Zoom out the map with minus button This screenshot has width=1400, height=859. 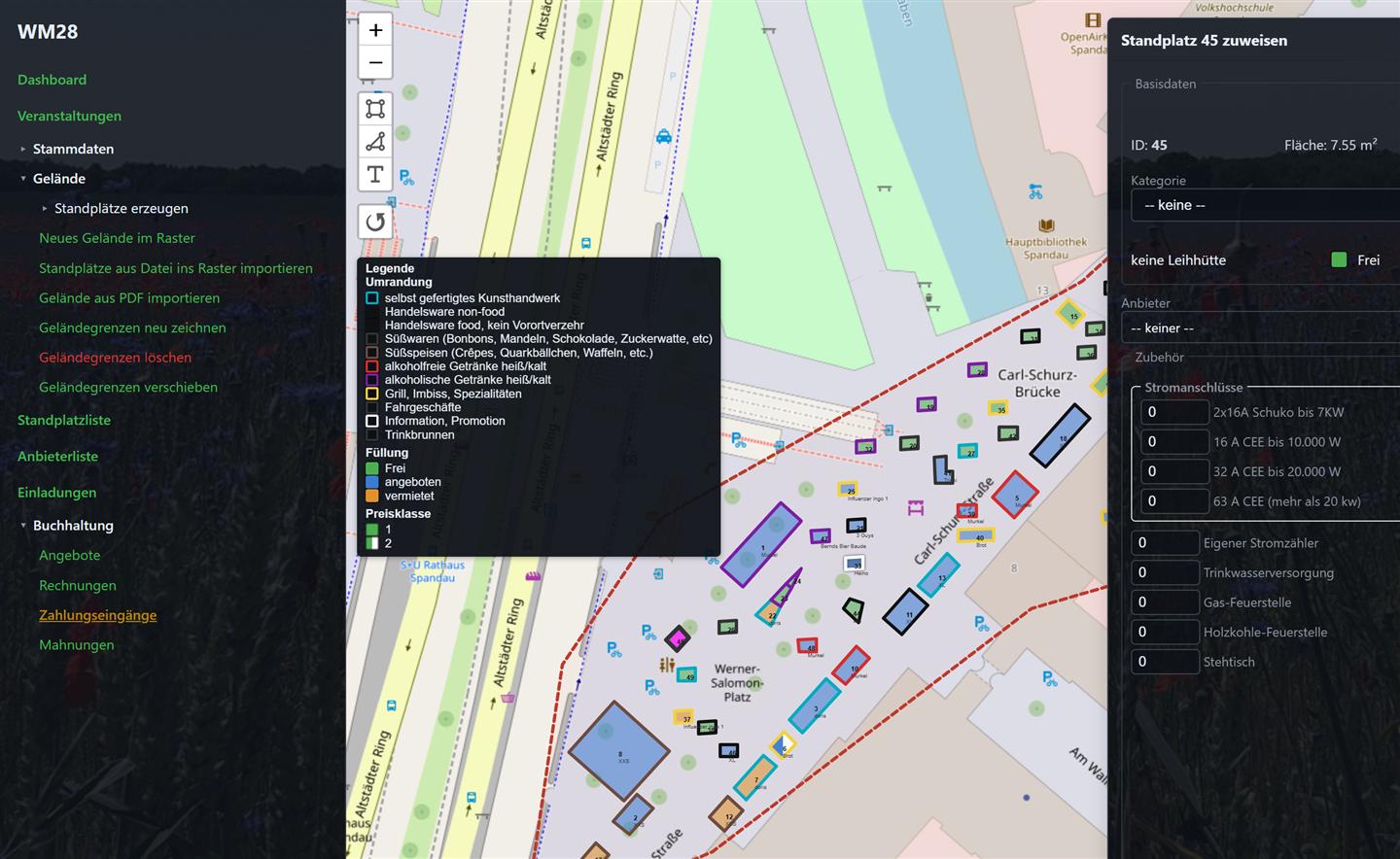[x=375, y=63]
